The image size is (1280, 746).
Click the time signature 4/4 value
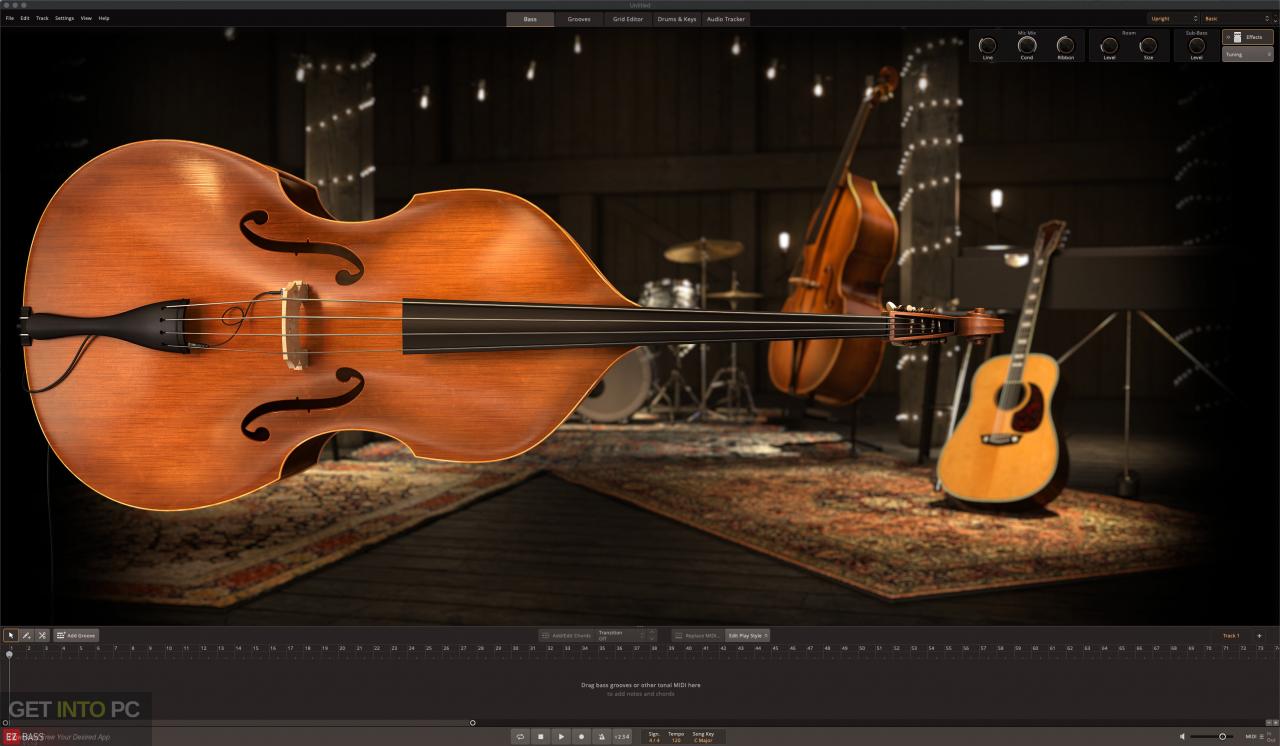(x=654, y=740)
